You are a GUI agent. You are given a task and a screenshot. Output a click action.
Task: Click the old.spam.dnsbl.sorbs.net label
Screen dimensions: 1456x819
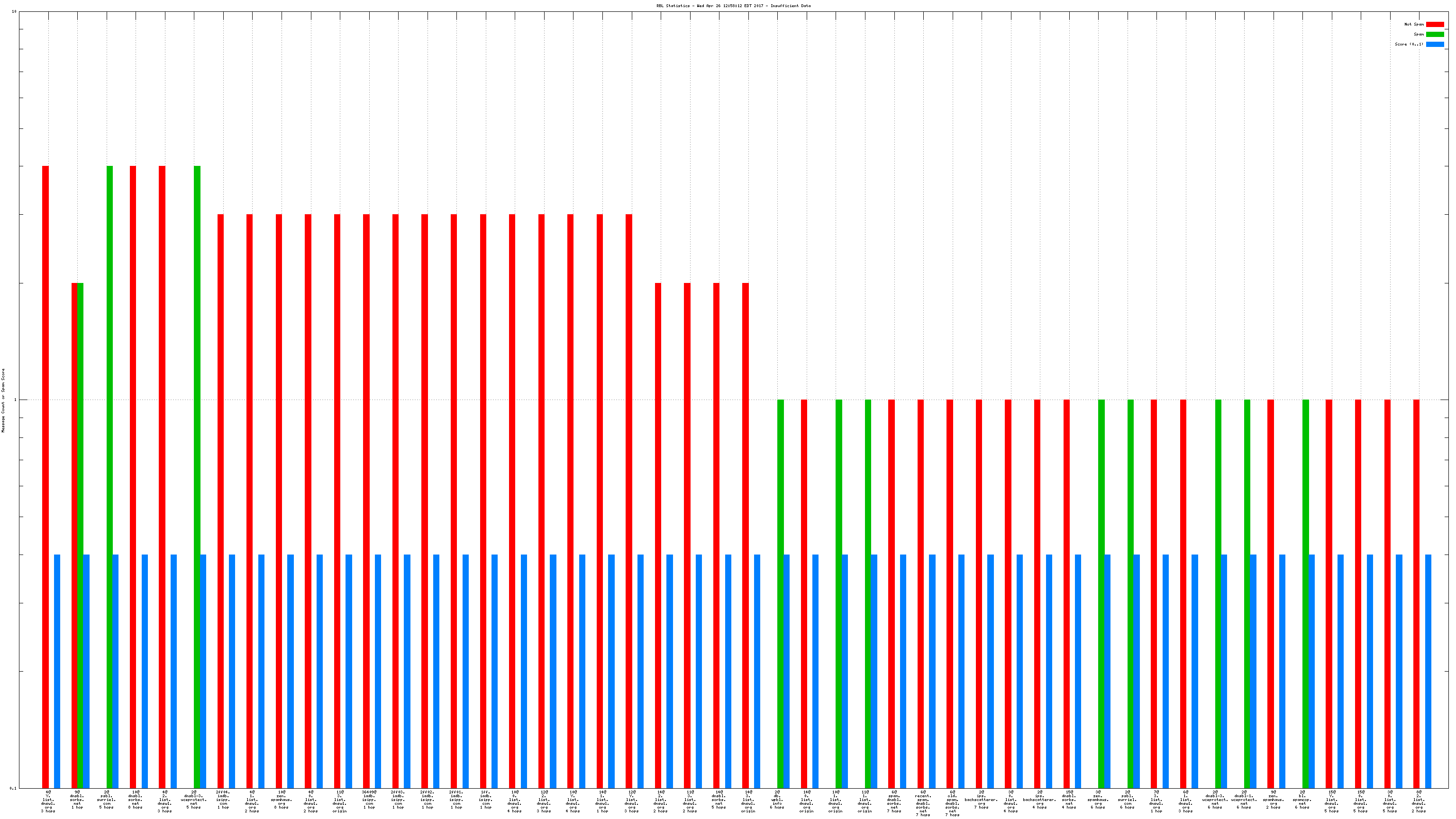coord(952,803)
